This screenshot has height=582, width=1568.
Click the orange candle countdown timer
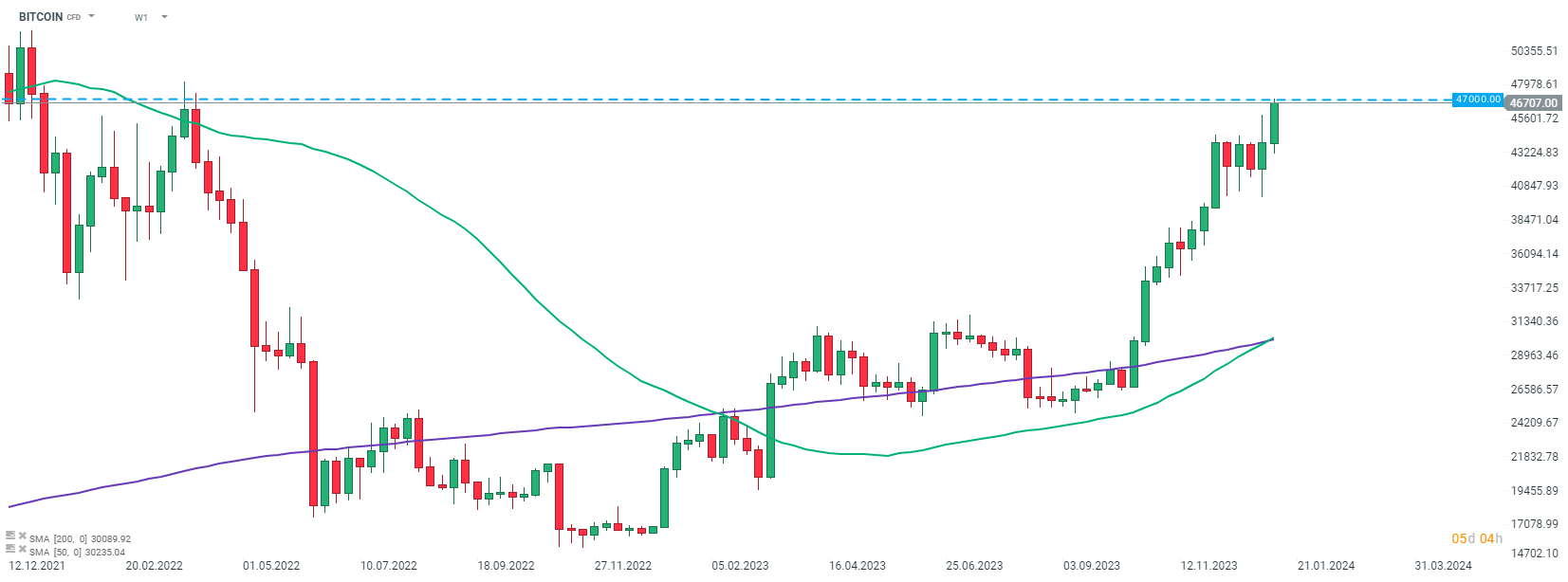pyautogui.click(x=1477, y=538)
